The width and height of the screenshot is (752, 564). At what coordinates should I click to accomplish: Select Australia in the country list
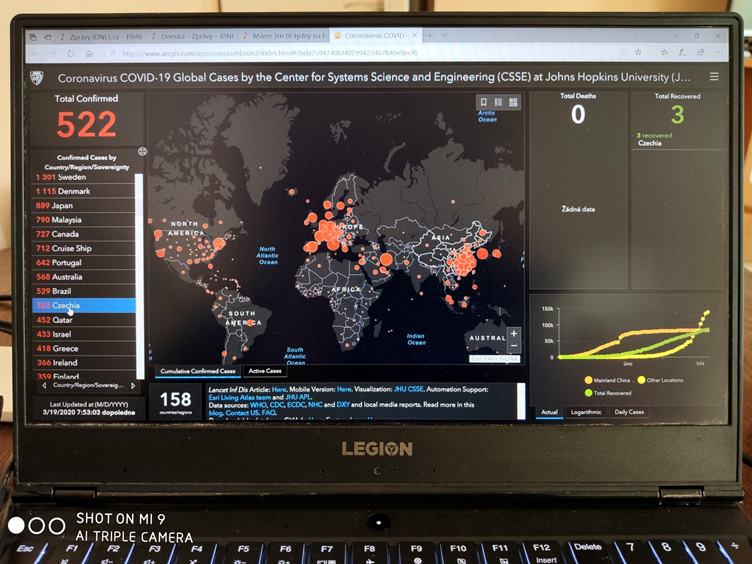click(84, 277)
